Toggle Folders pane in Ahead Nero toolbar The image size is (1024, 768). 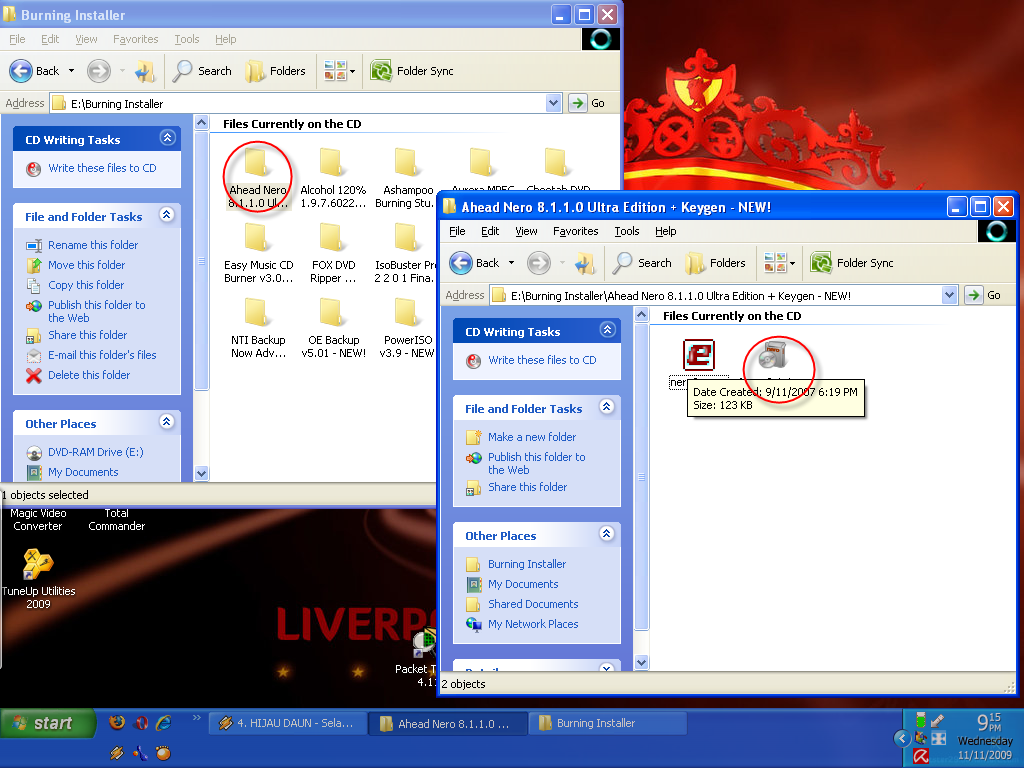[716, 263]
